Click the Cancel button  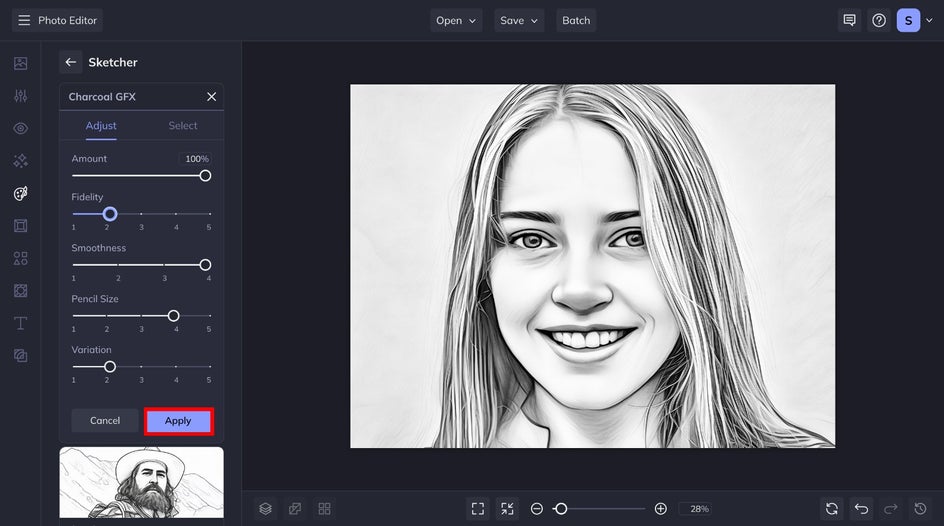click(105, 421)
